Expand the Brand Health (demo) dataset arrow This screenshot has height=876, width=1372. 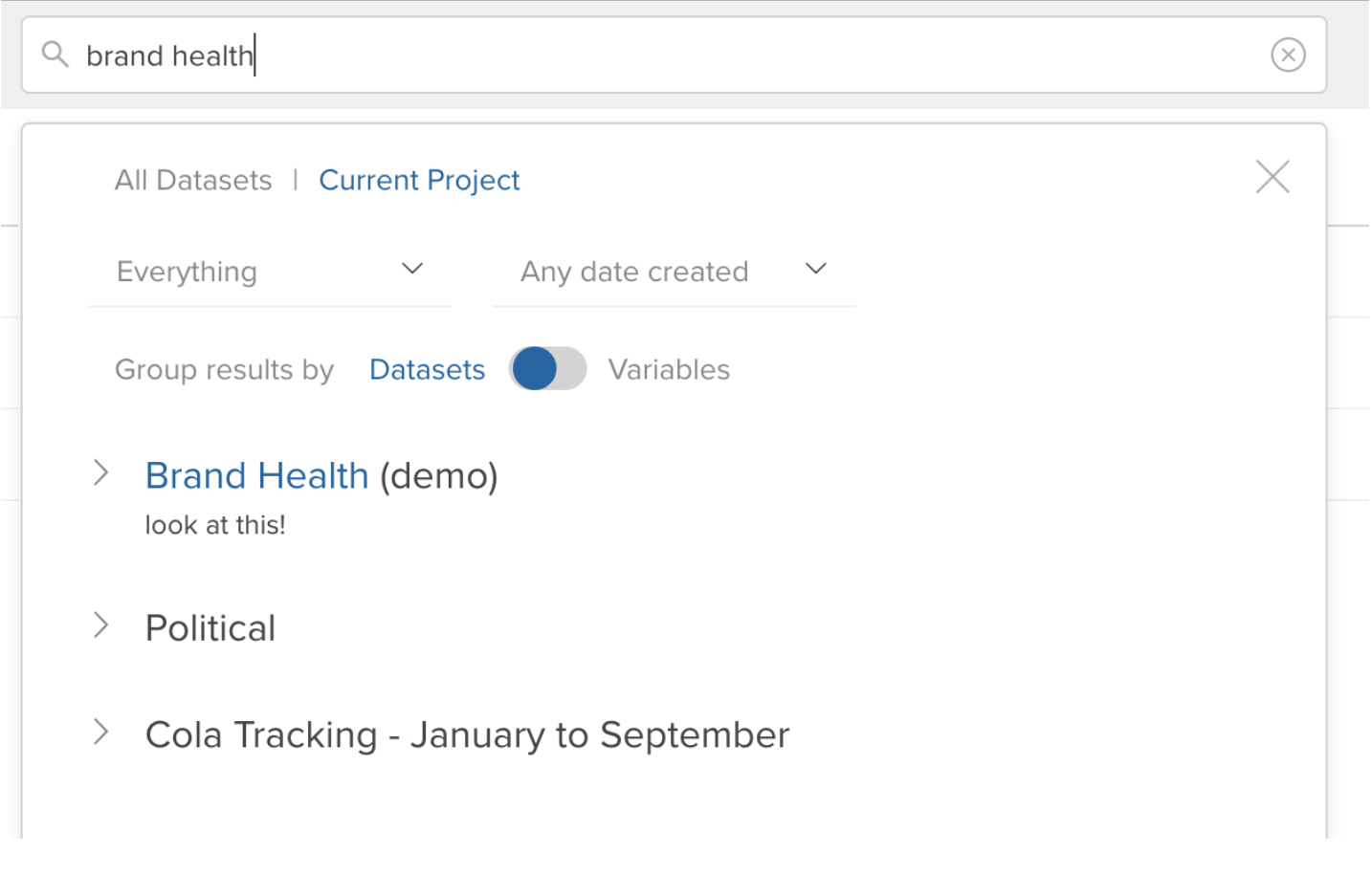(100, 472)
